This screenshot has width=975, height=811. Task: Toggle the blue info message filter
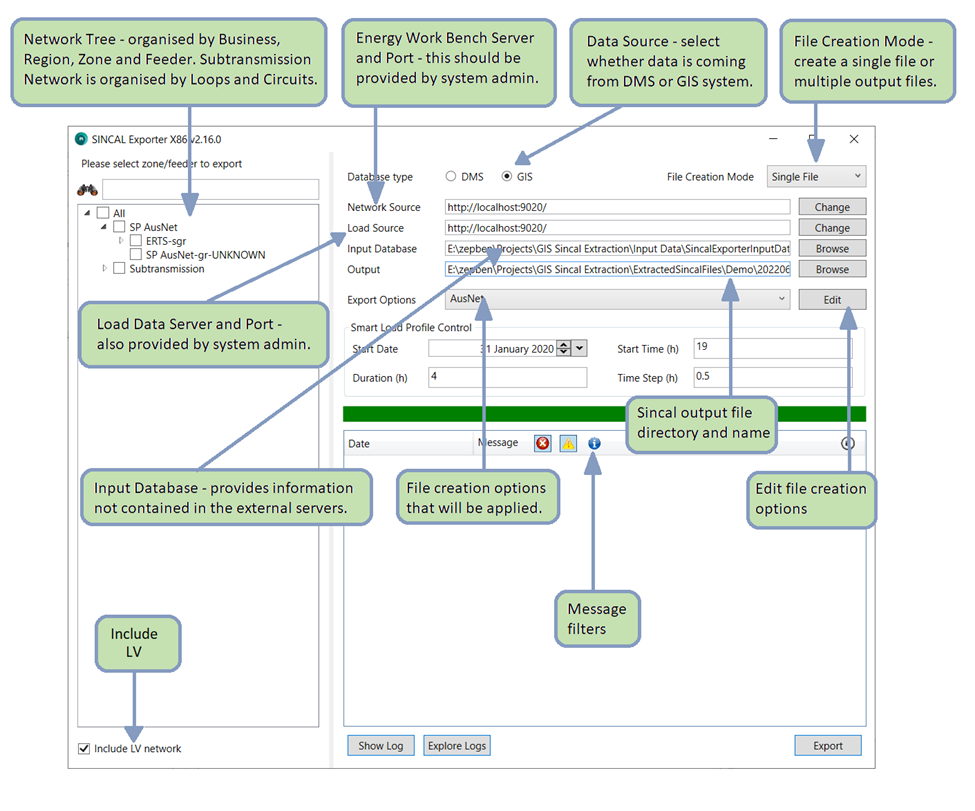tap(594, 443)
